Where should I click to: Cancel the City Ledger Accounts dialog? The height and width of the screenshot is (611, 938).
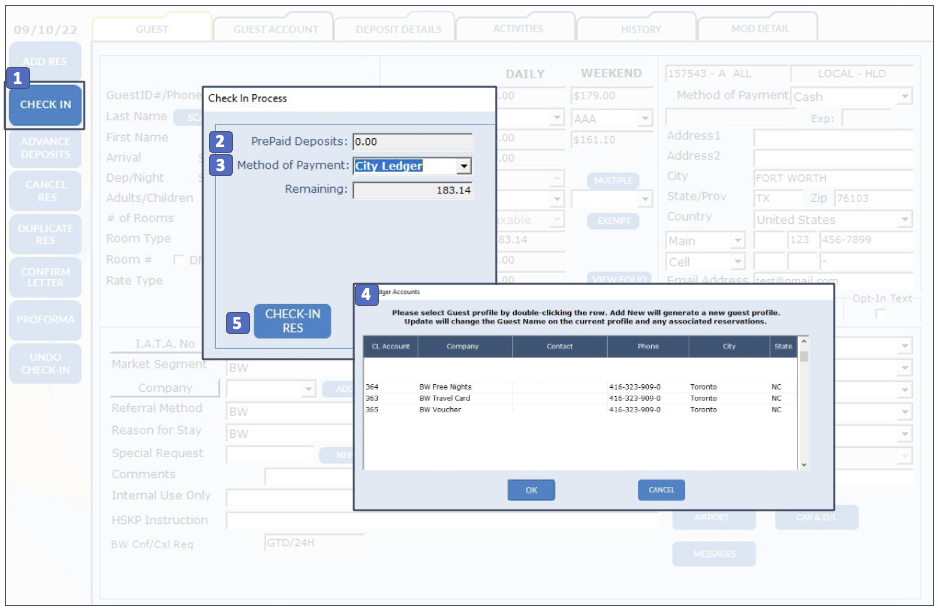tap(661, 490)
